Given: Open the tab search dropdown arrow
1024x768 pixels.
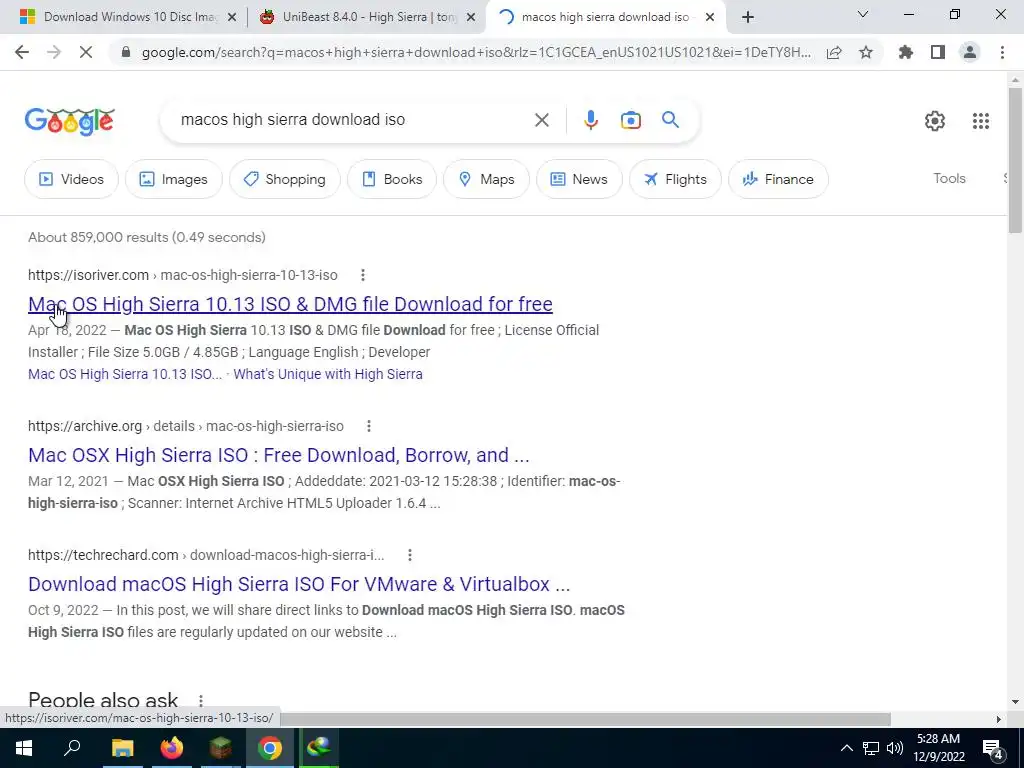Looking at the screenshot, I should (x=863, y=14).
